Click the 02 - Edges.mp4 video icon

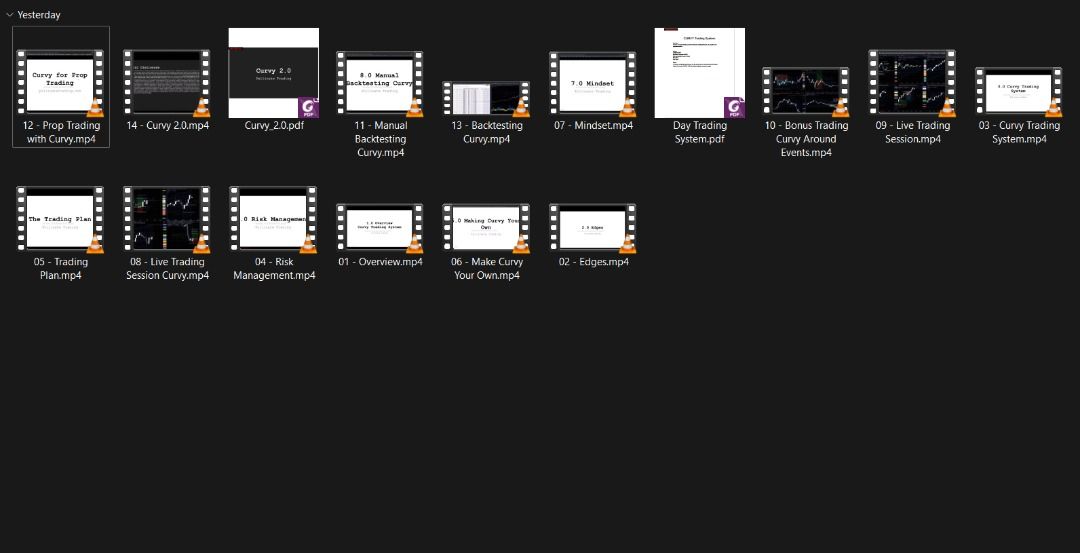[x=593, y=228]
